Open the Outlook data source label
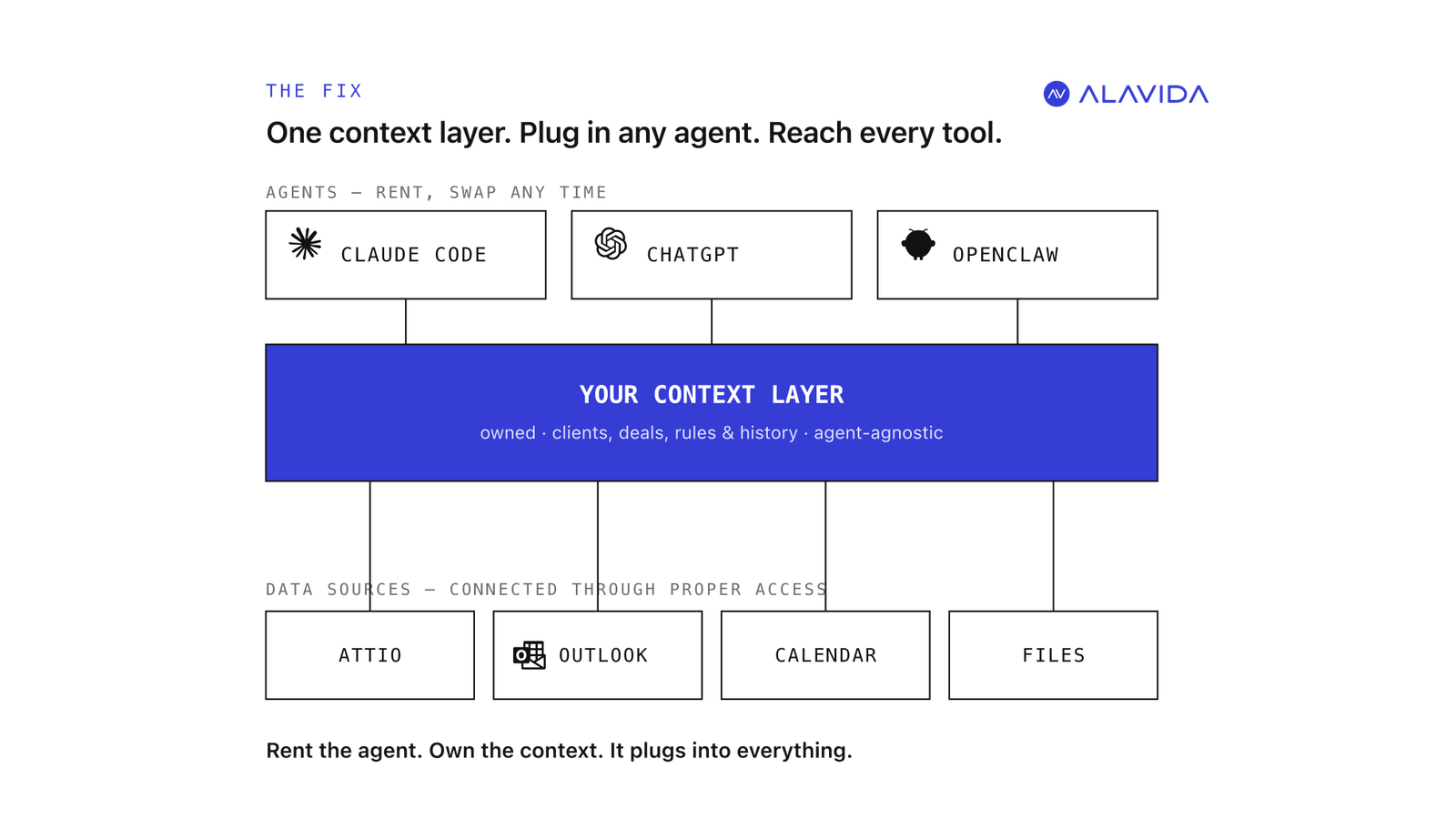 [x=603, y=655]
